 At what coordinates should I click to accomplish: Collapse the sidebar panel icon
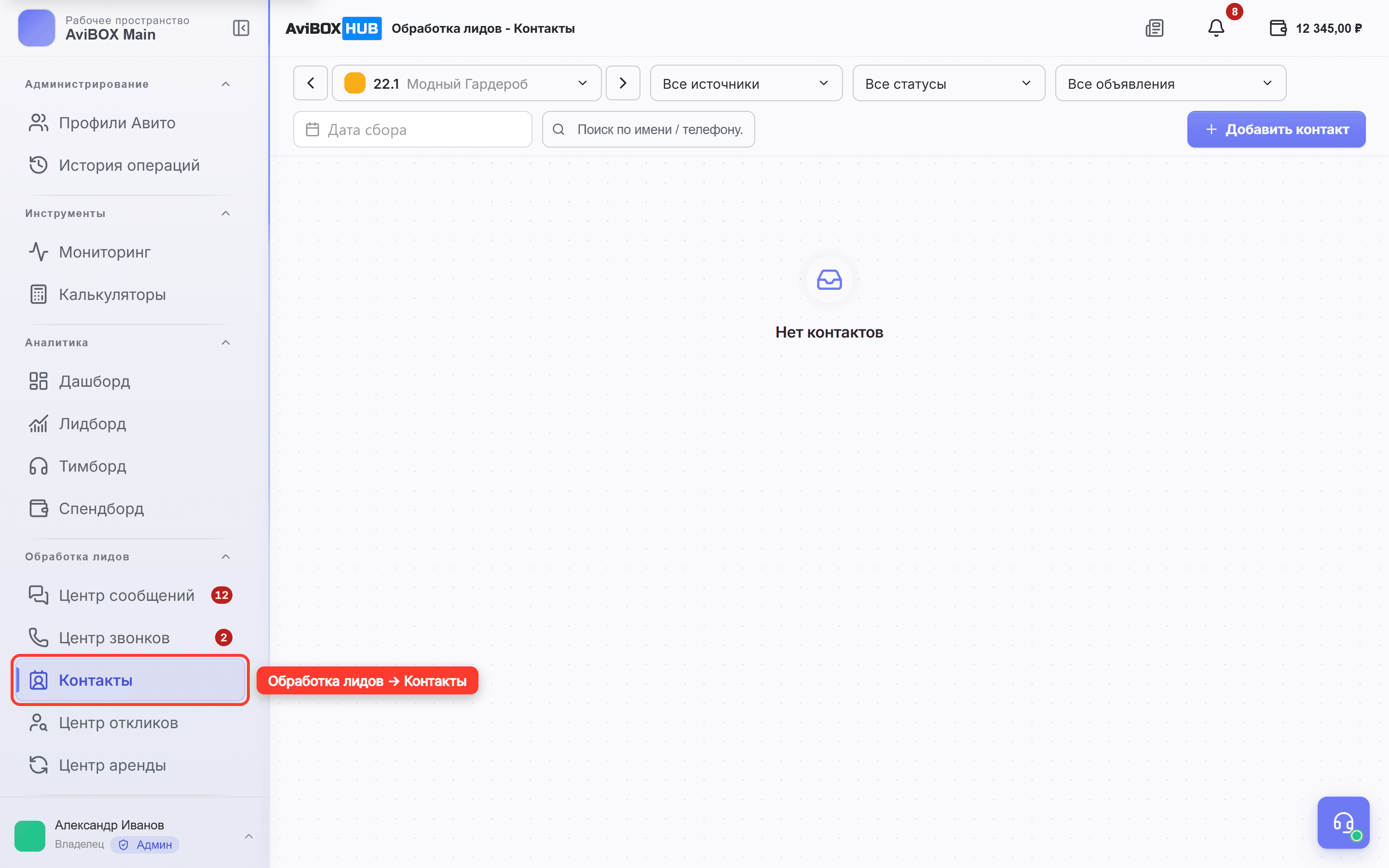pyautogui.click(x=241, y=28)
